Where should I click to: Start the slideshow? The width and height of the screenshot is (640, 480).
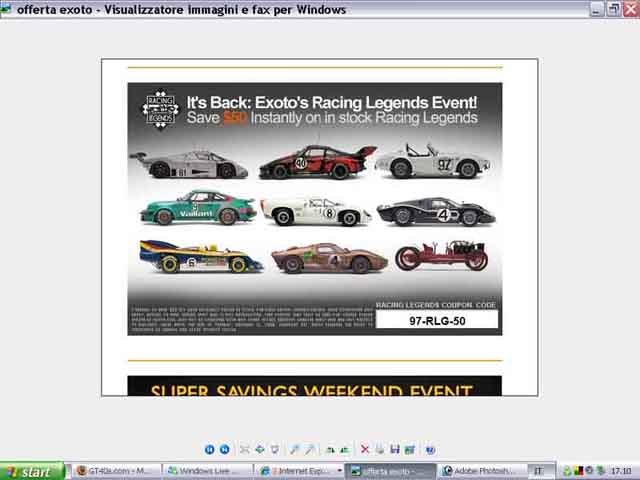coord(275,449)
